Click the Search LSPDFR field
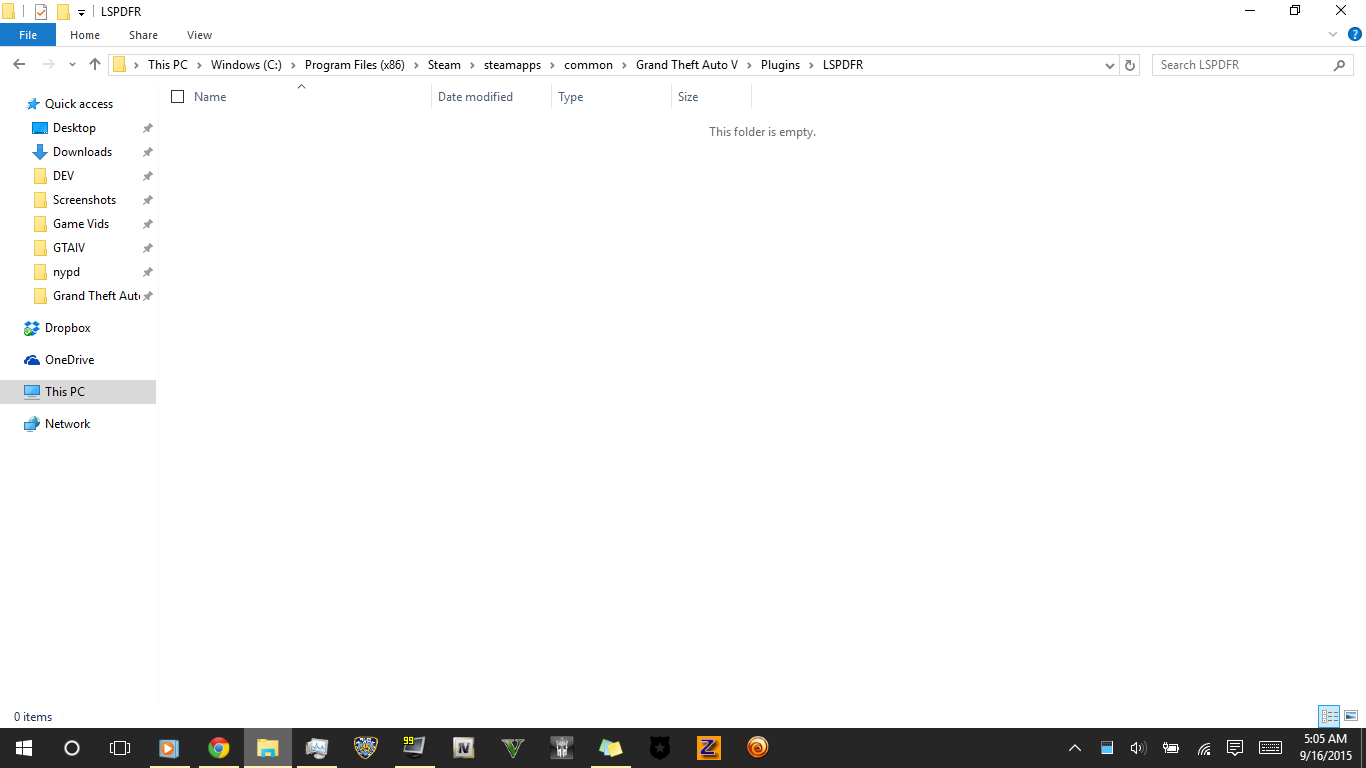 tap(1253, 65)
